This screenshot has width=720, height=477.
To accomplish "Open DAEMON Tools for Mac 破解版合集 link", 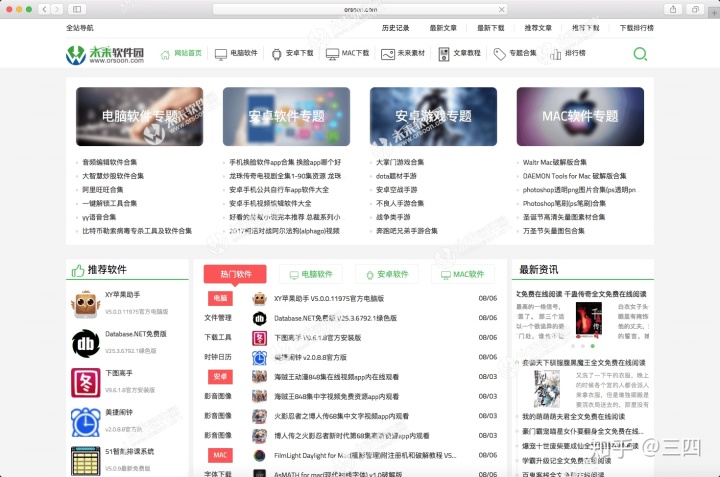I will (574, 176).
